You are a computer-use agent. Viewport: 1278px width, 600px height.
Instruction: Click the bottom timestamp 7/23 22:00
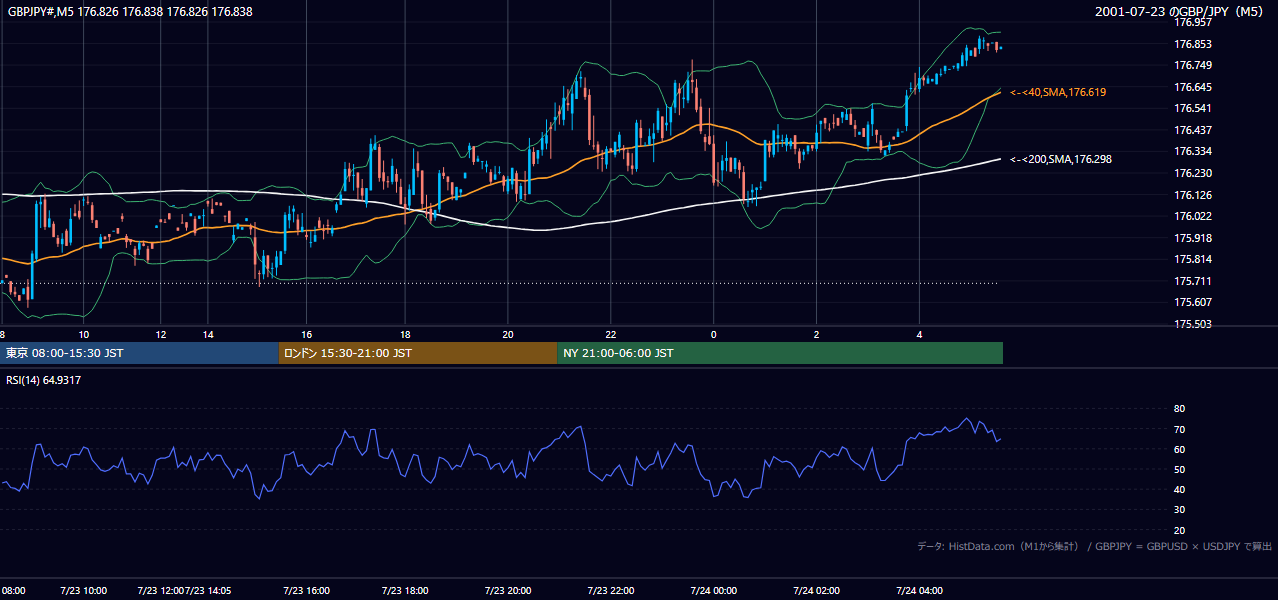point(611,591)
